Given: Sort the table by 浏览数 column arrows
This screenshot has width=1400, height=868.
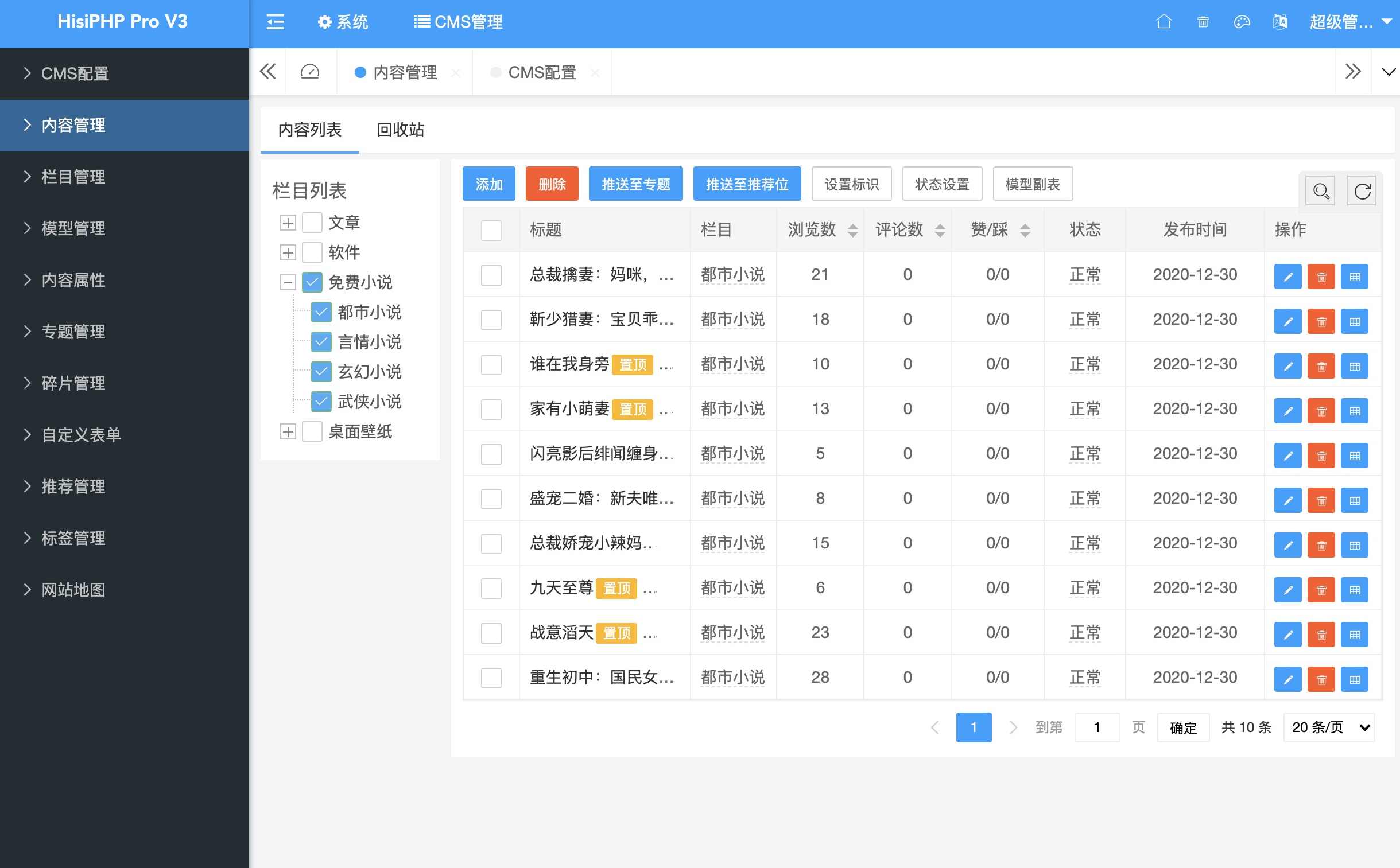Looking at the screenshot, I should [x=852, y=229].
